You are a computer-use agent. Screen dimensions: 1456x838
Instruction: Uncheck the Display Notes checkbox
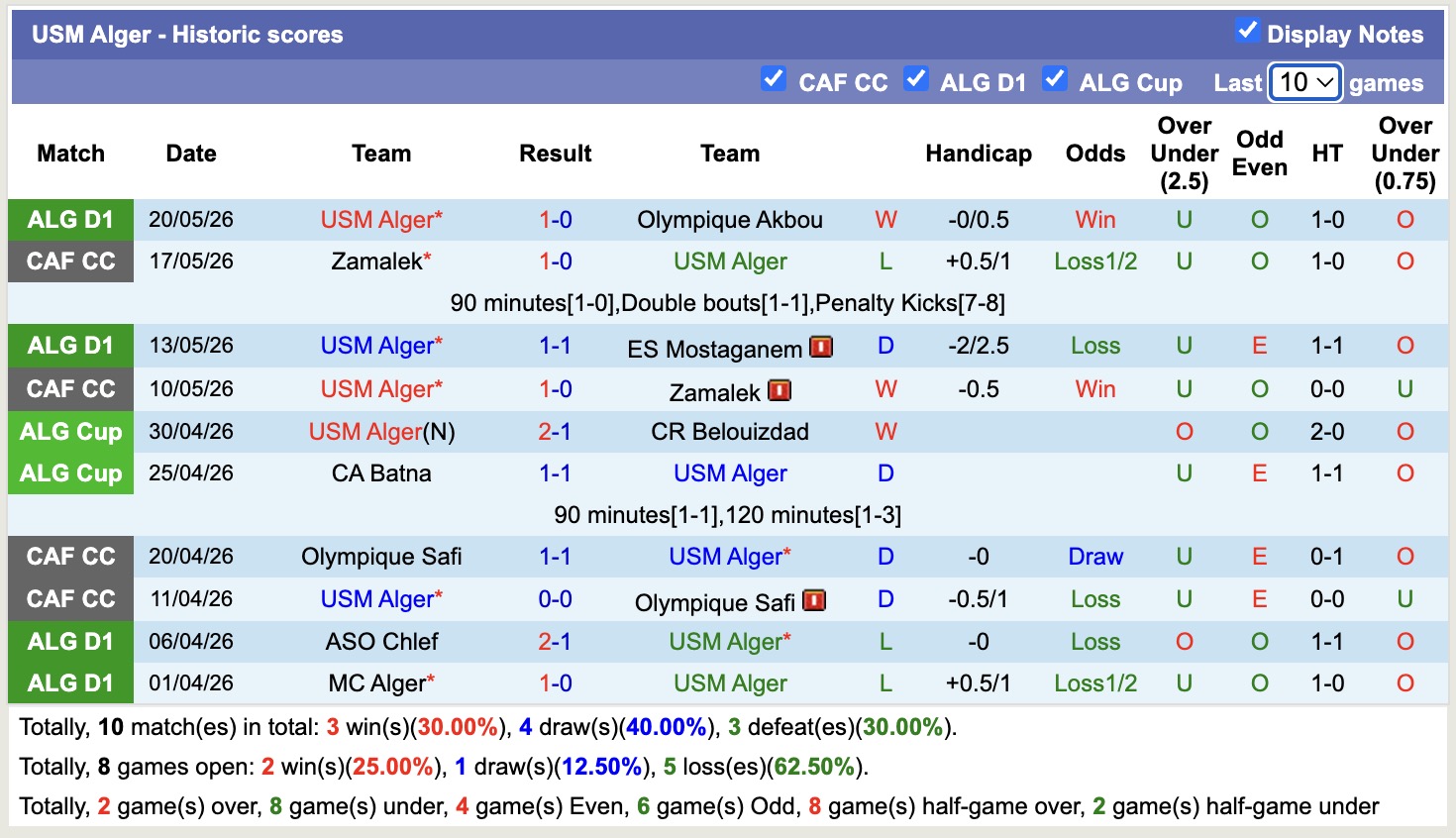pos(1248,31)
